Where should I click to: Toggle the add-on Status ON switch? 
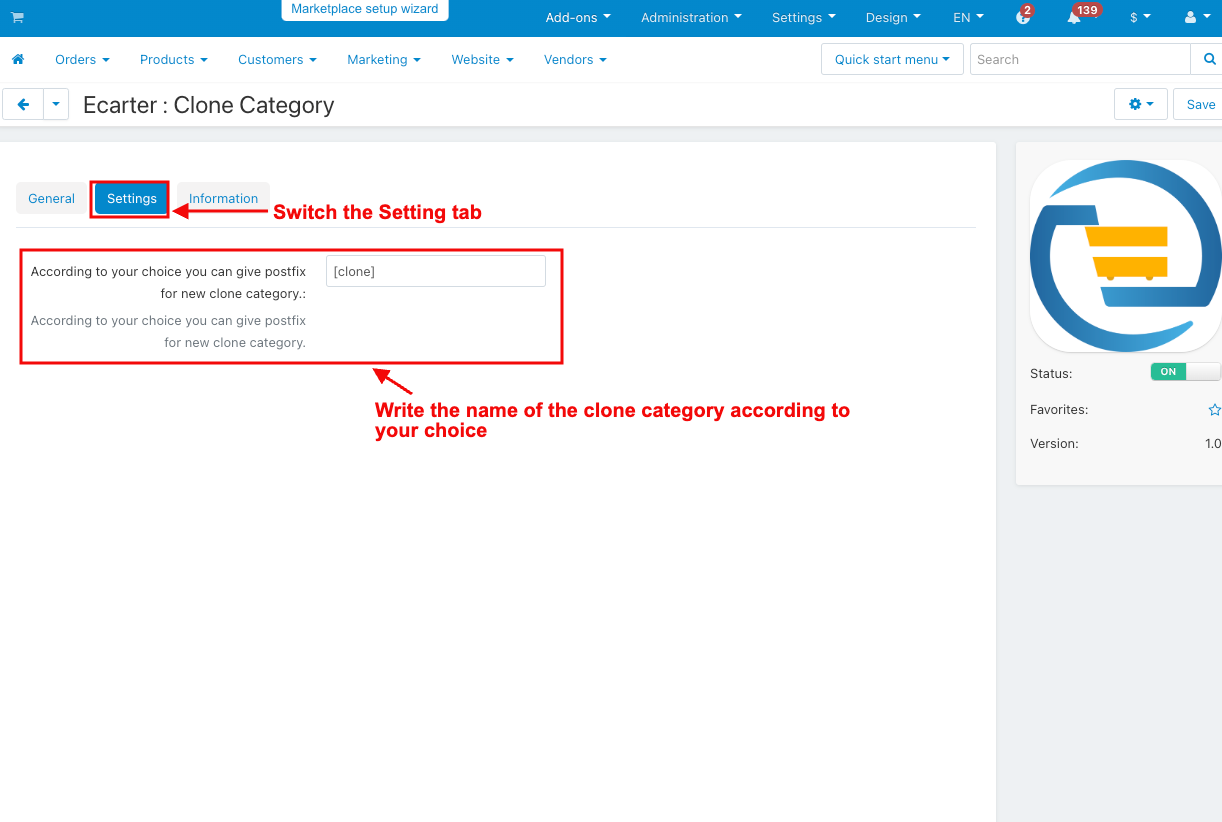tap(1186, 371)
